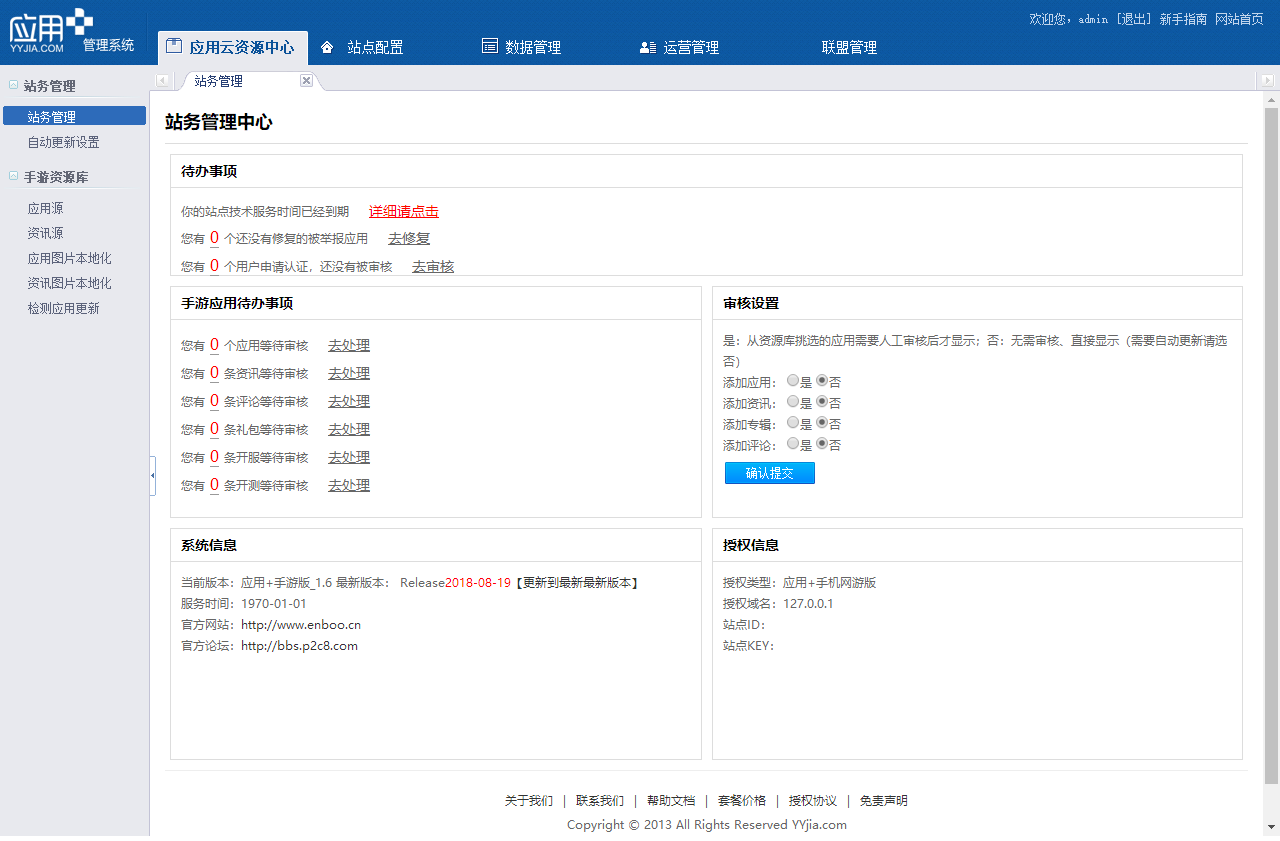
Task: Open the official forum http://bbs.p2c8.com
Action: (x=299, y=646)
